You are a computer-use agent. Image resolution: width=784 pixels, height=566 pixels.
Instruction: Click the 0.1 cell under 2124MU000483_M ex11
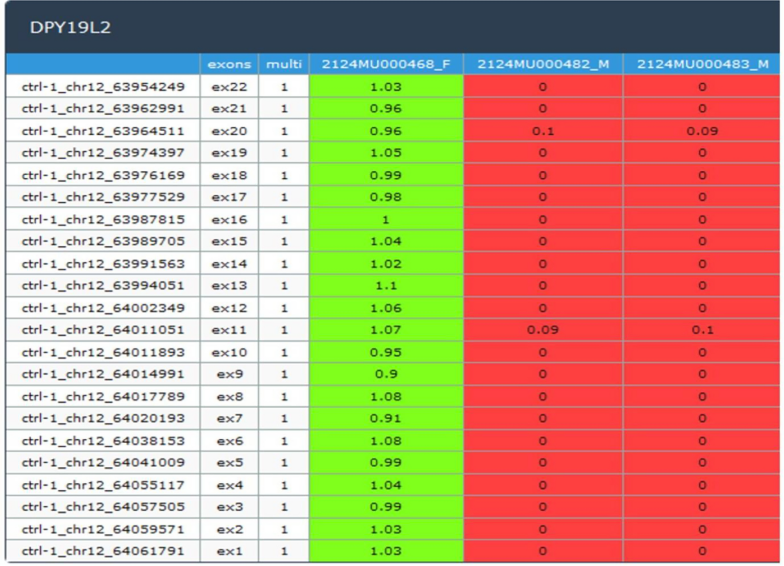click(x=702, y=330)
